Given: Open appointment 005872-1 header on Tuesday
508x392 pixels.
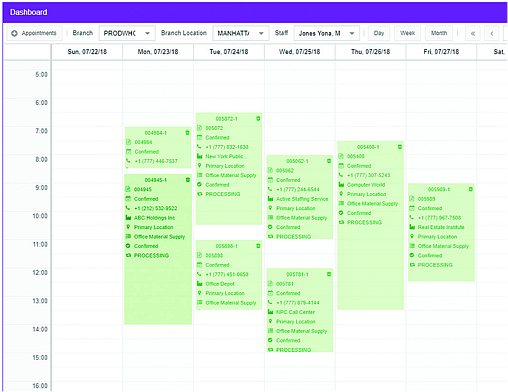Looking at the screenshot, I should (226, 119).
